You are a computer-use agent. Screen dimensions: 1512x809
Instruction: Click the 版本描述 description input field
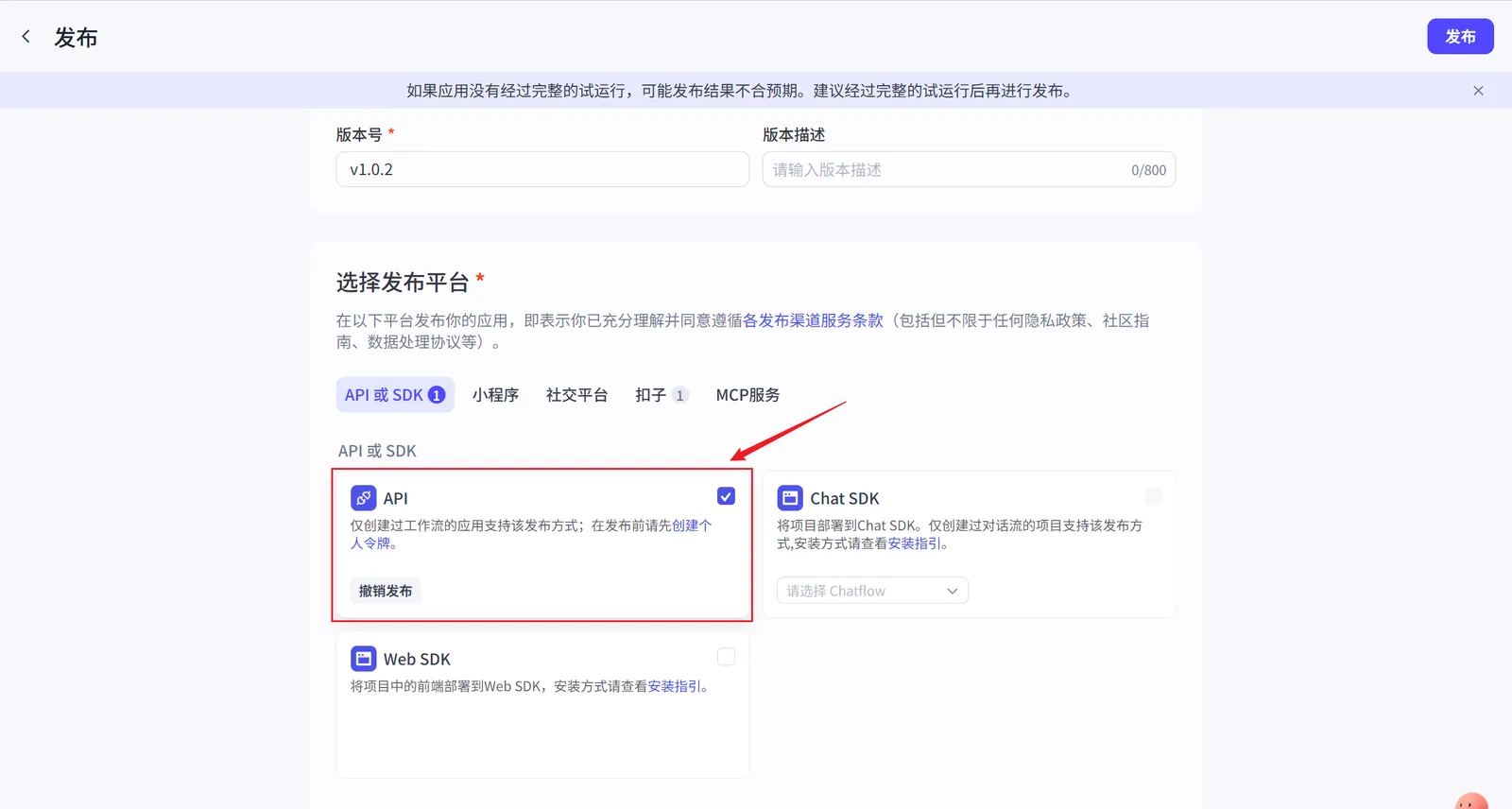969,170
